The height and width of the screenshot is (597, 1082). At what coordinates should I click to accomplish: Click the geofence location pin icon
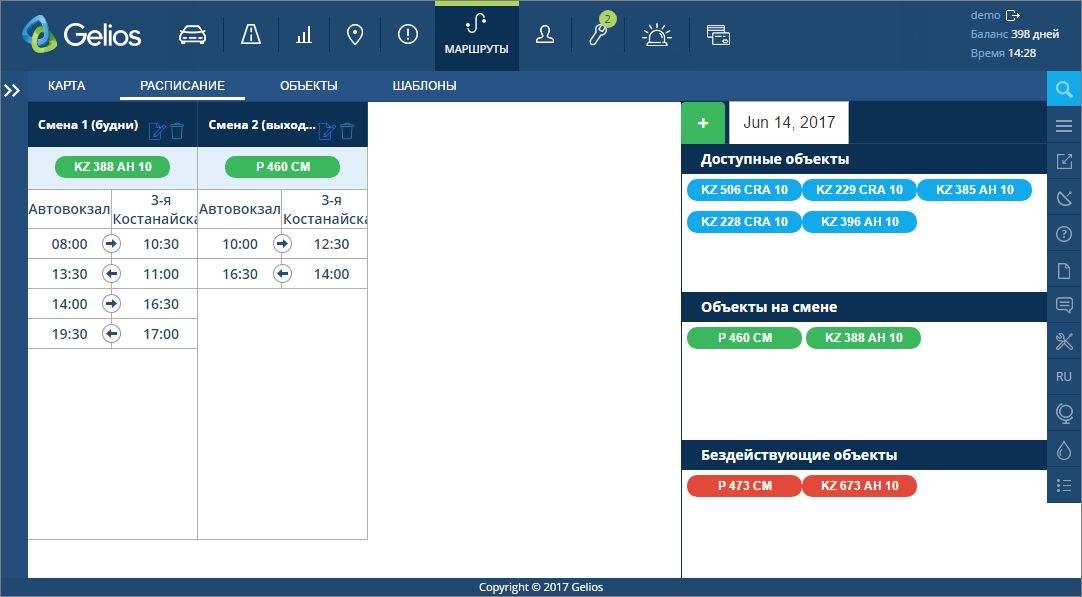point(354,35)
